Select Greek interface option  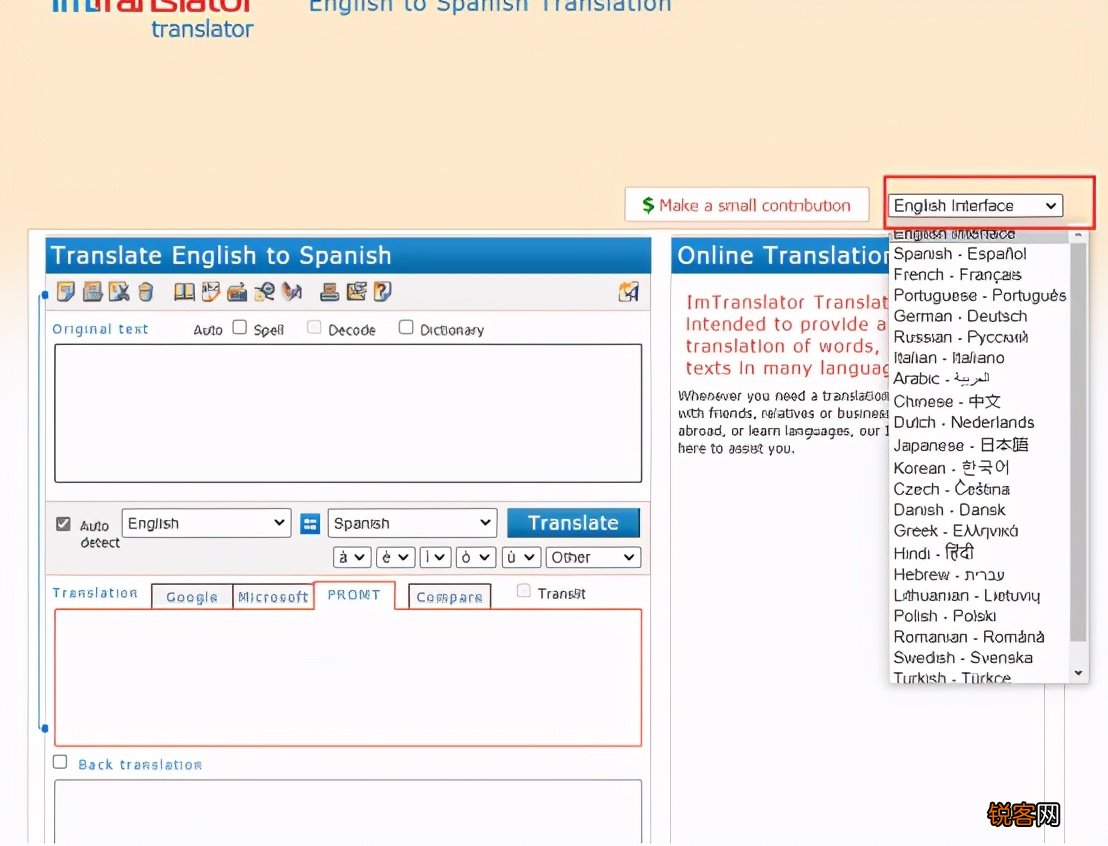point(979,530)
